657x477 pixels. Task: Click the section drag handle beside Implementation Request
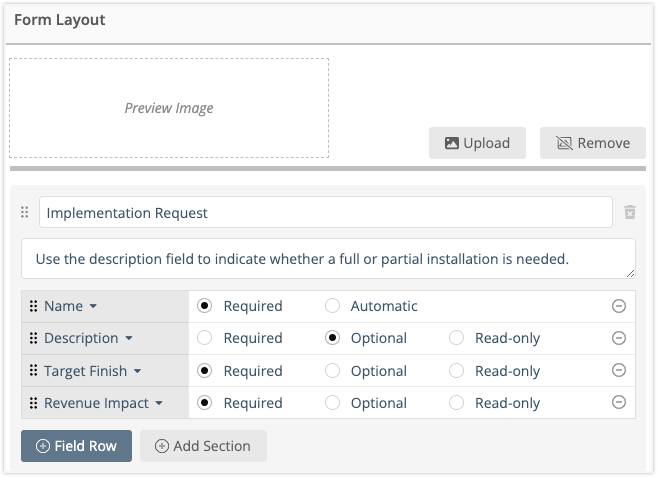25,213
